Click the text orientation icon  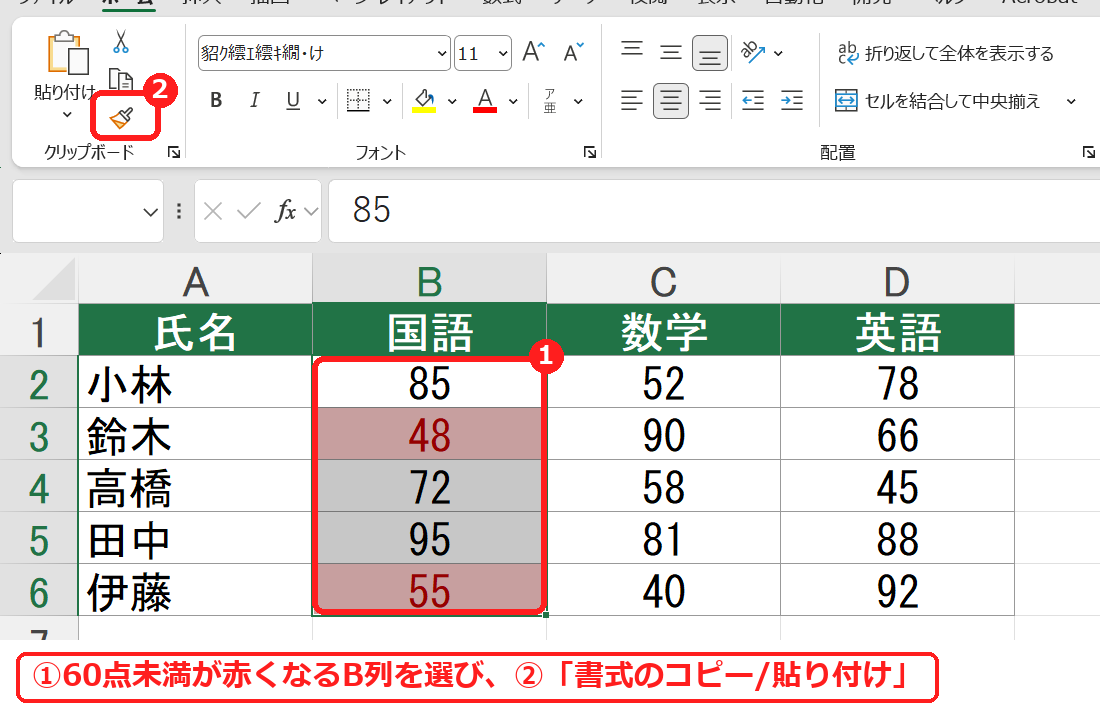[753, 53]
